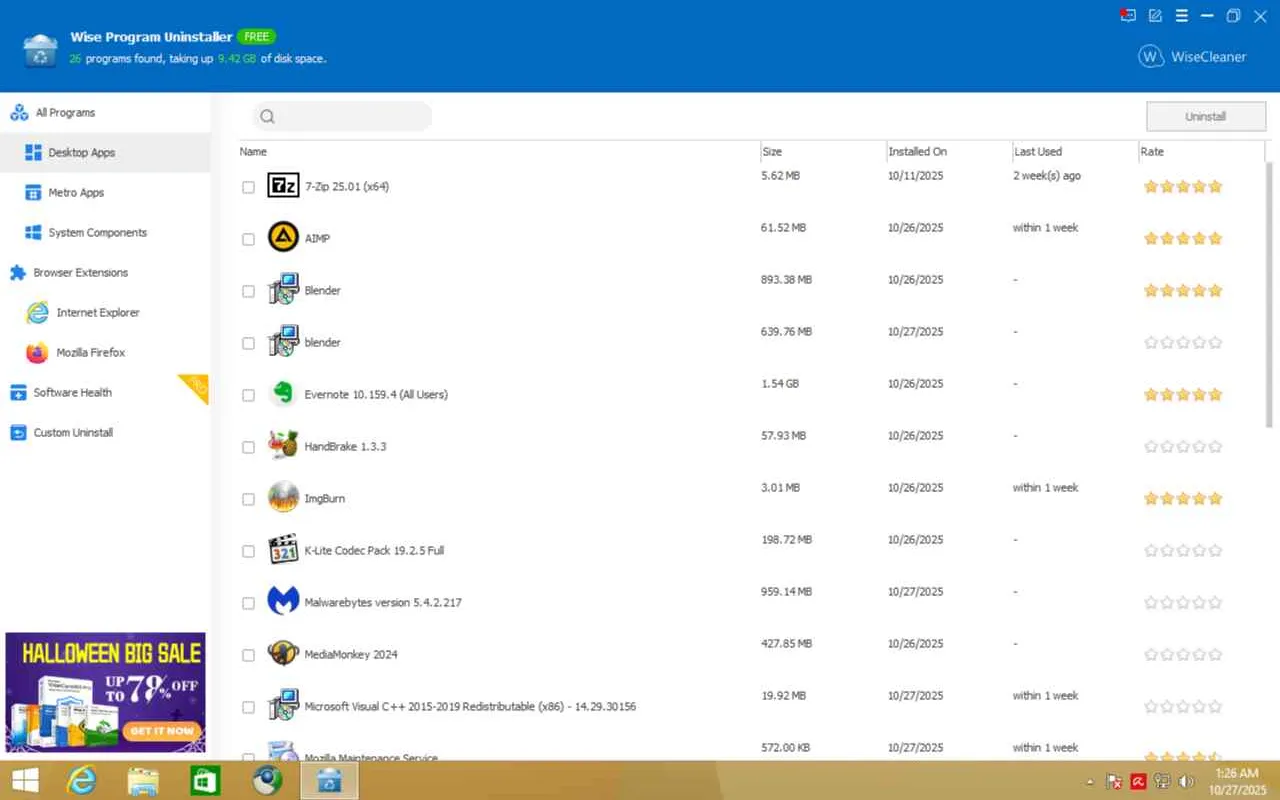Tick the HandBrake 1.3.3 checkbox

click(249, 447)
